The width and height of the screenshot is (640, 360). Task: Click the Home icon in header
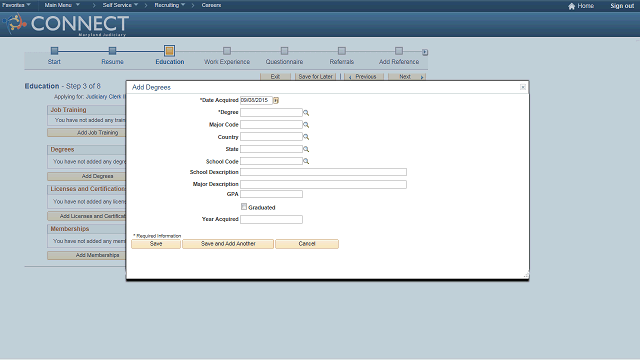(571, 6)
